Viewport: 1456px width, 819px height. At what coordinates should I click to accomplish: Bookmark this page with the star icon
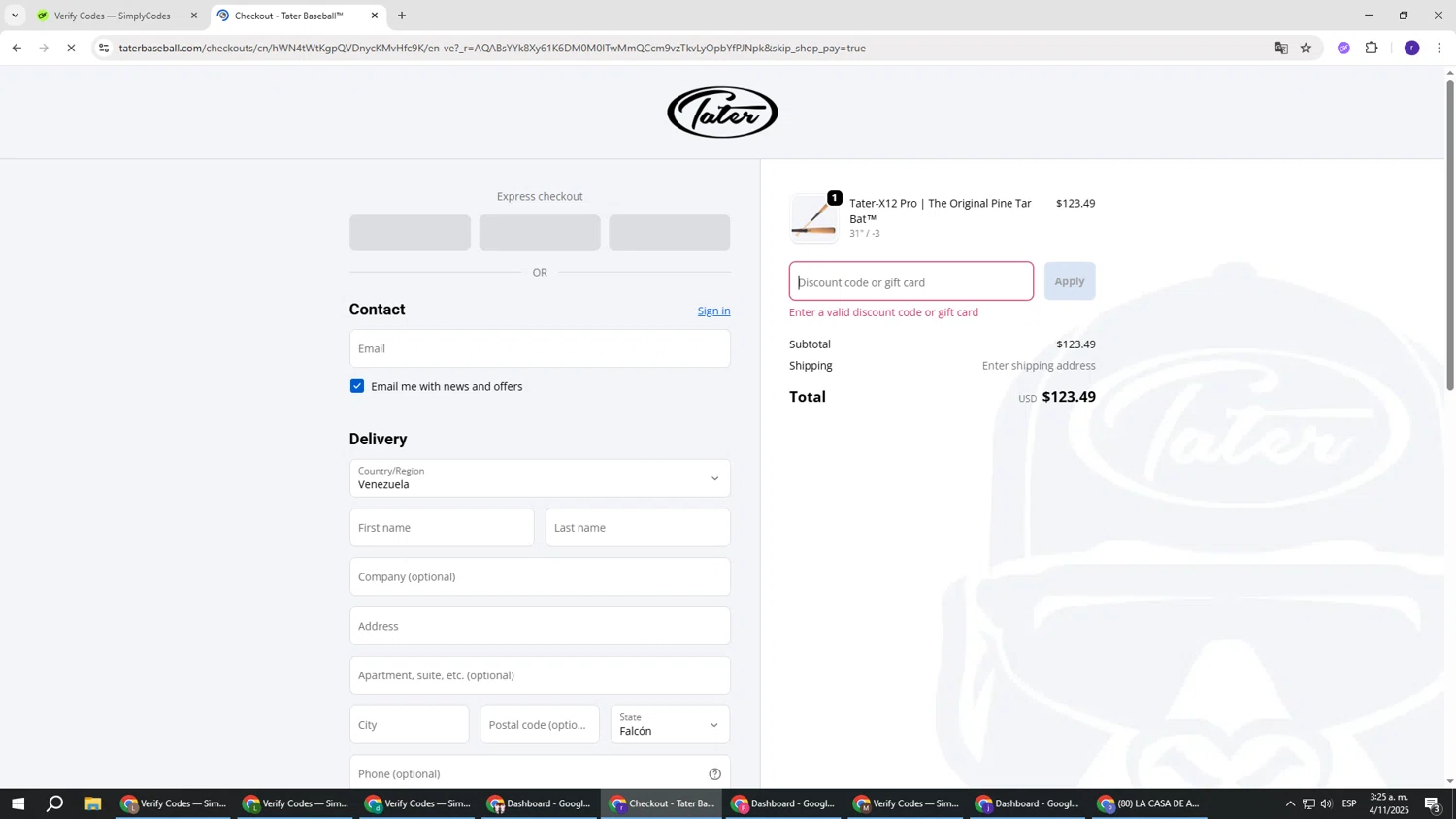pyautogui.click(x=1306, y=48)
